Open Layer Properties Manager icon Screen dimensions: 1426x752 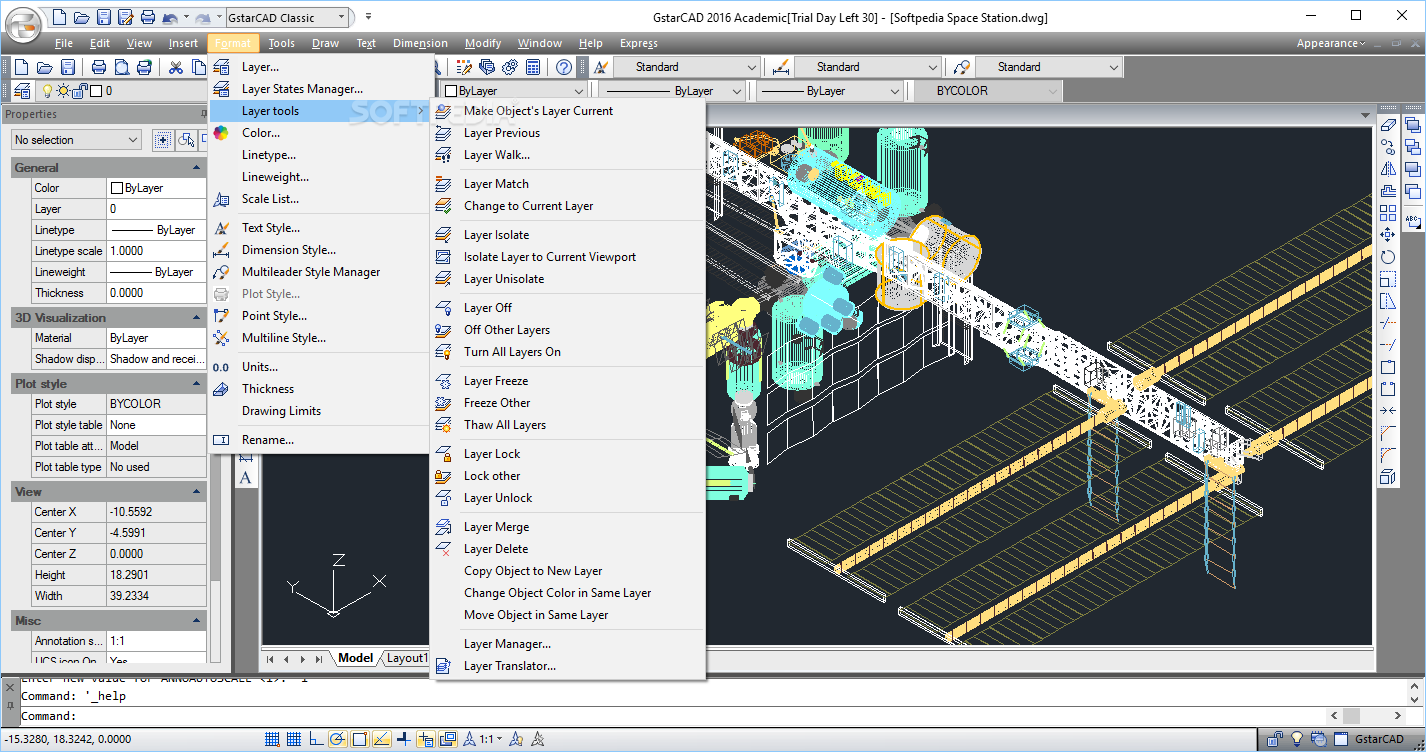[x=22, y=91]
